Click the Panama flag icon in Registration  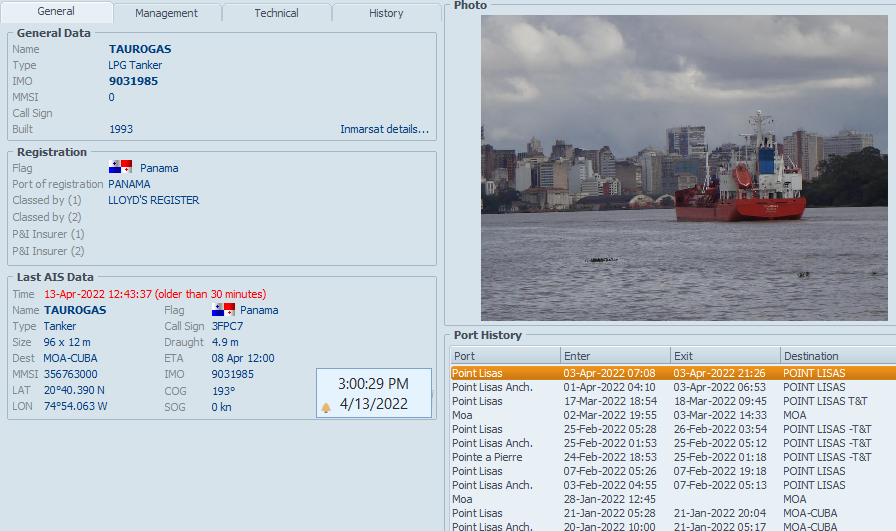pos(121,167)
